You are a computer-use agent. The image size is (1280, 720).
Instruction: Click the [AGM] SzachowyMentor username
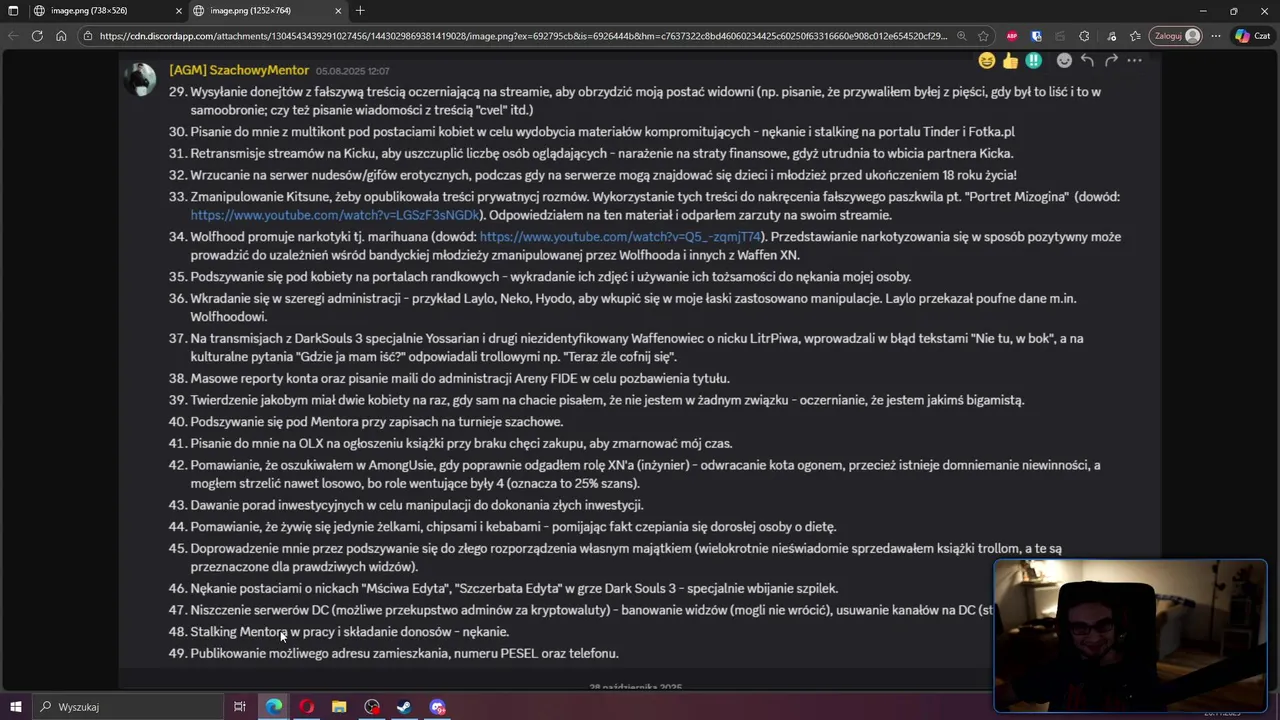click(239, 70)
